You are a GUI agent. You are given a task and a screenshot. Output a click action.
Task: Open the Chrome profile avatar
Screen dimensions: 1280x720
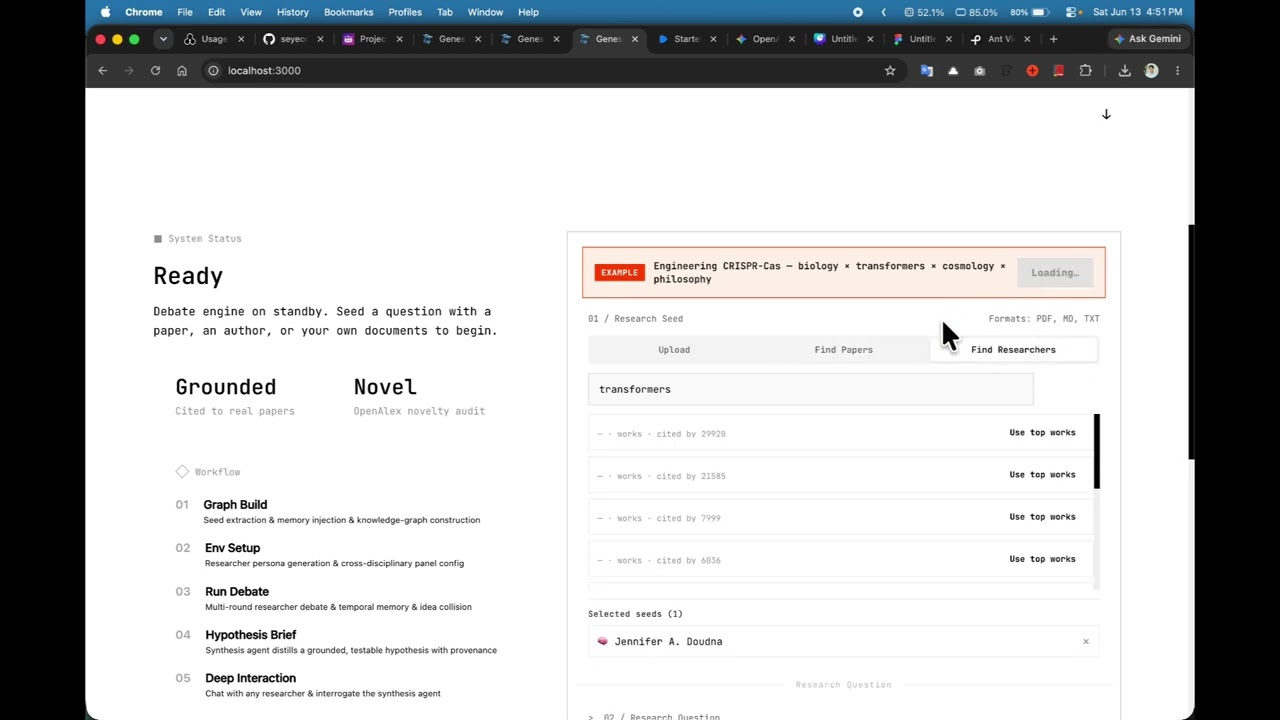pyautogui.click(x=1151, y=71)
